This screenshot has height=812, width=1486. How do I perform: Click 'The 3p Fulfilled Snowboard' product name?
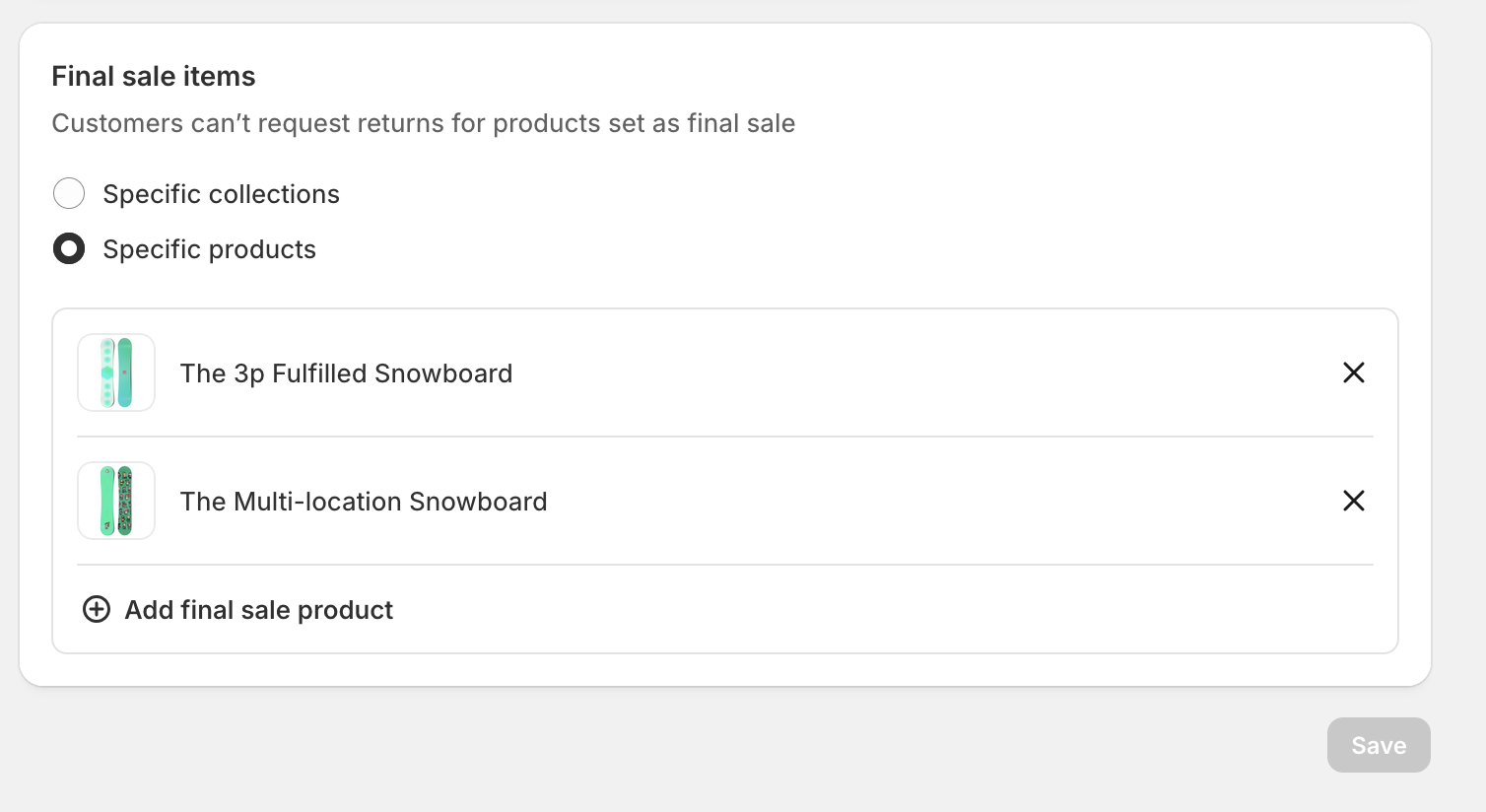click(x=346, y=373)
